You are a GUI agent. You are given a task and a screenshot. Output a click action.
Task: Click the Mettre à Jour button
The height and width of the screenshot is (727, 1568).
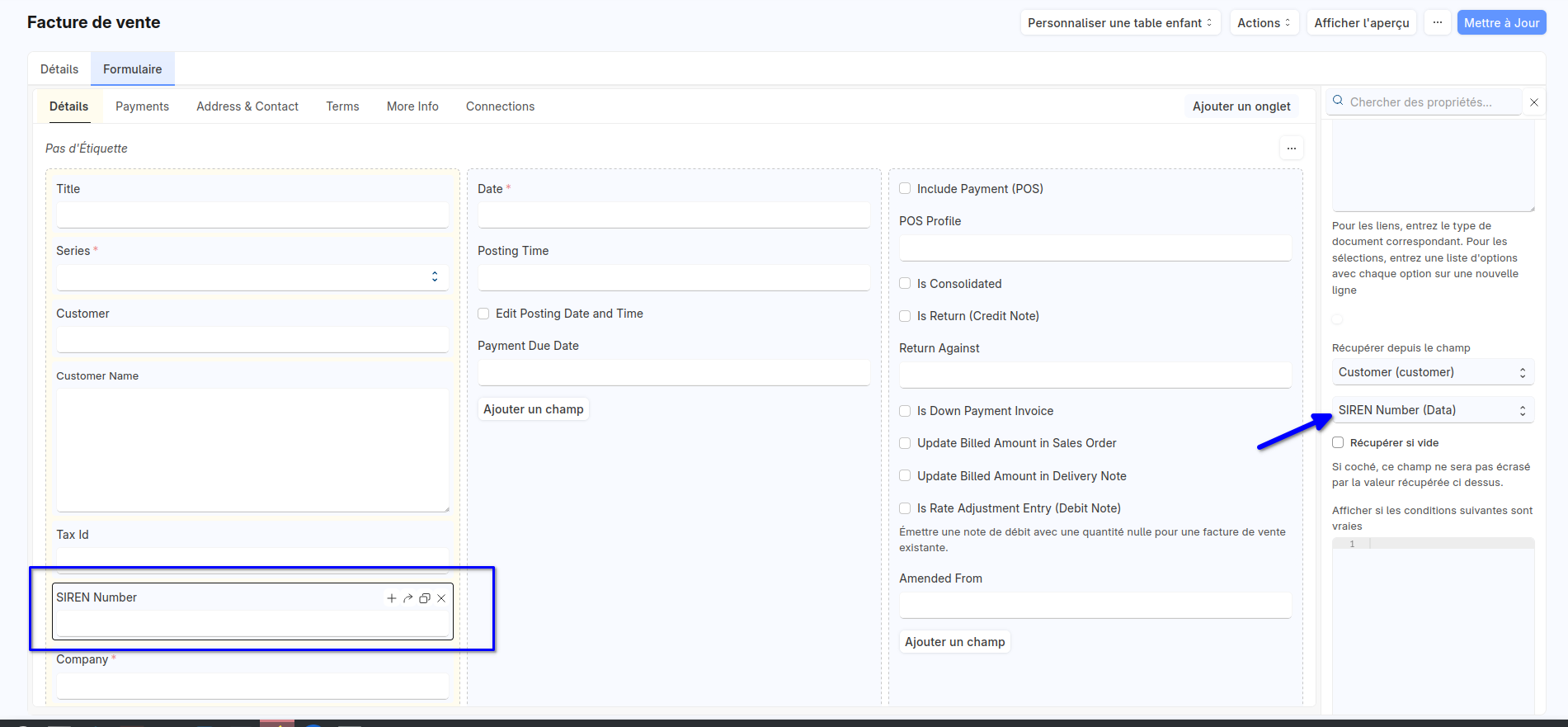tap(1501, 23)
